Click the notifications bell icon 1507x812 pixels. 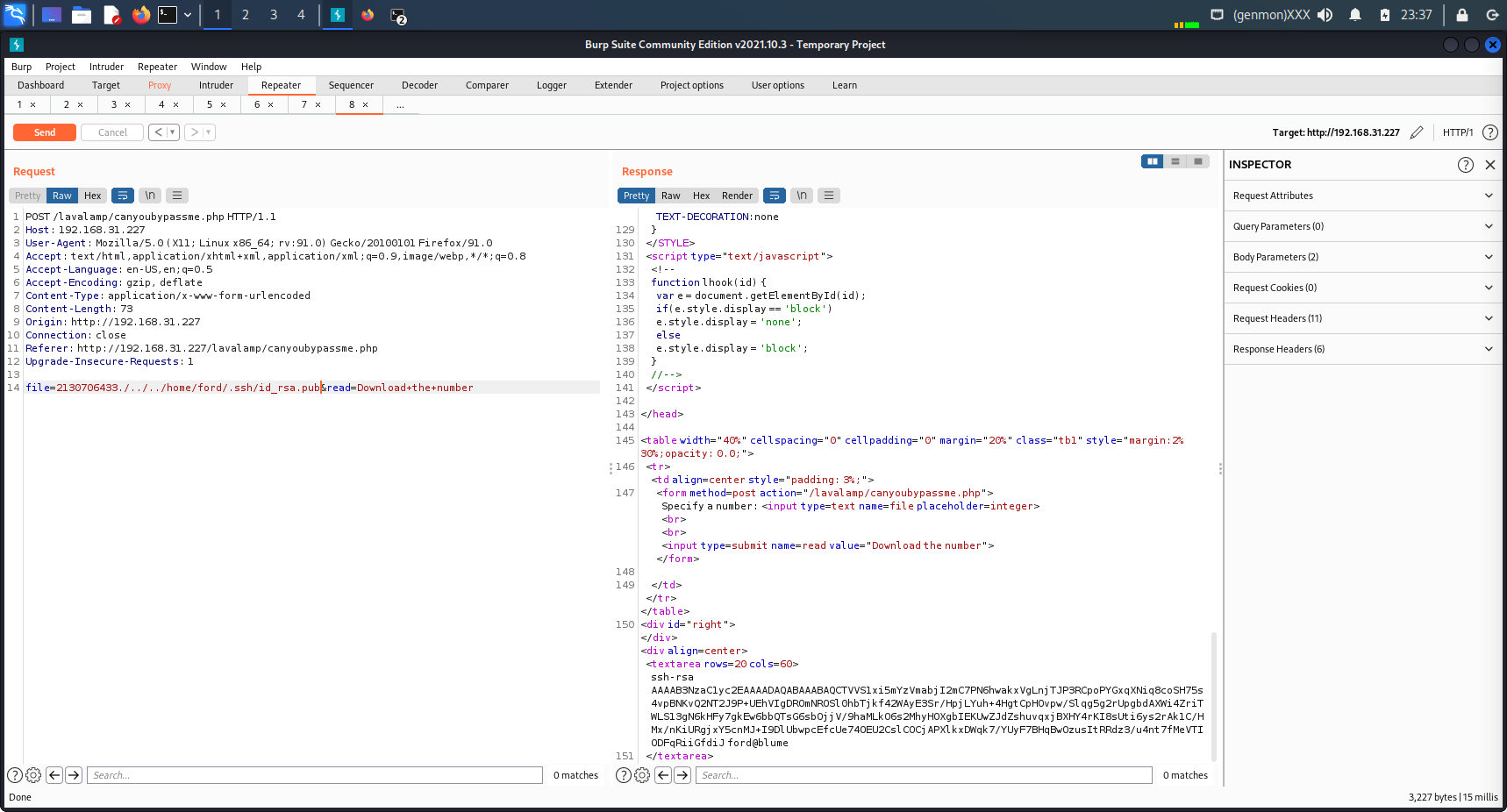1355,15
